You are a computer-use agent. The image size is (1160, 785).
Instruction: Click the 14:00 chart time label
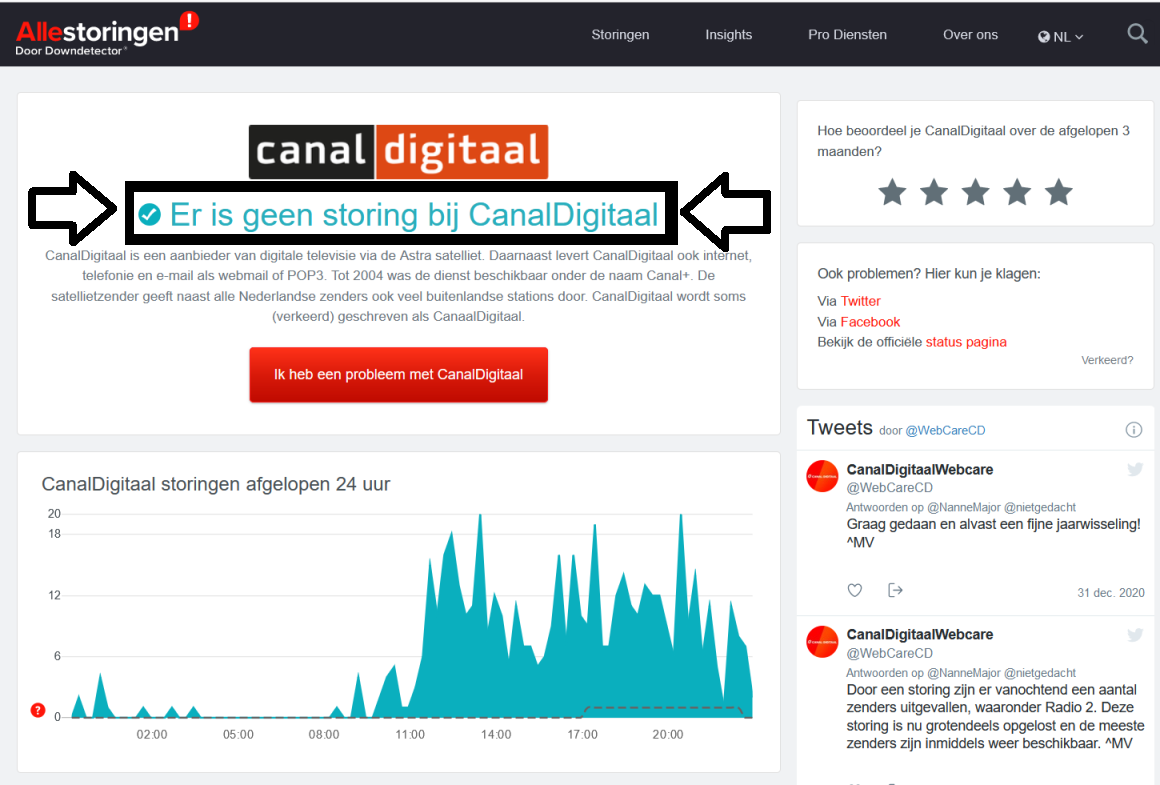(x=496, y=735)
